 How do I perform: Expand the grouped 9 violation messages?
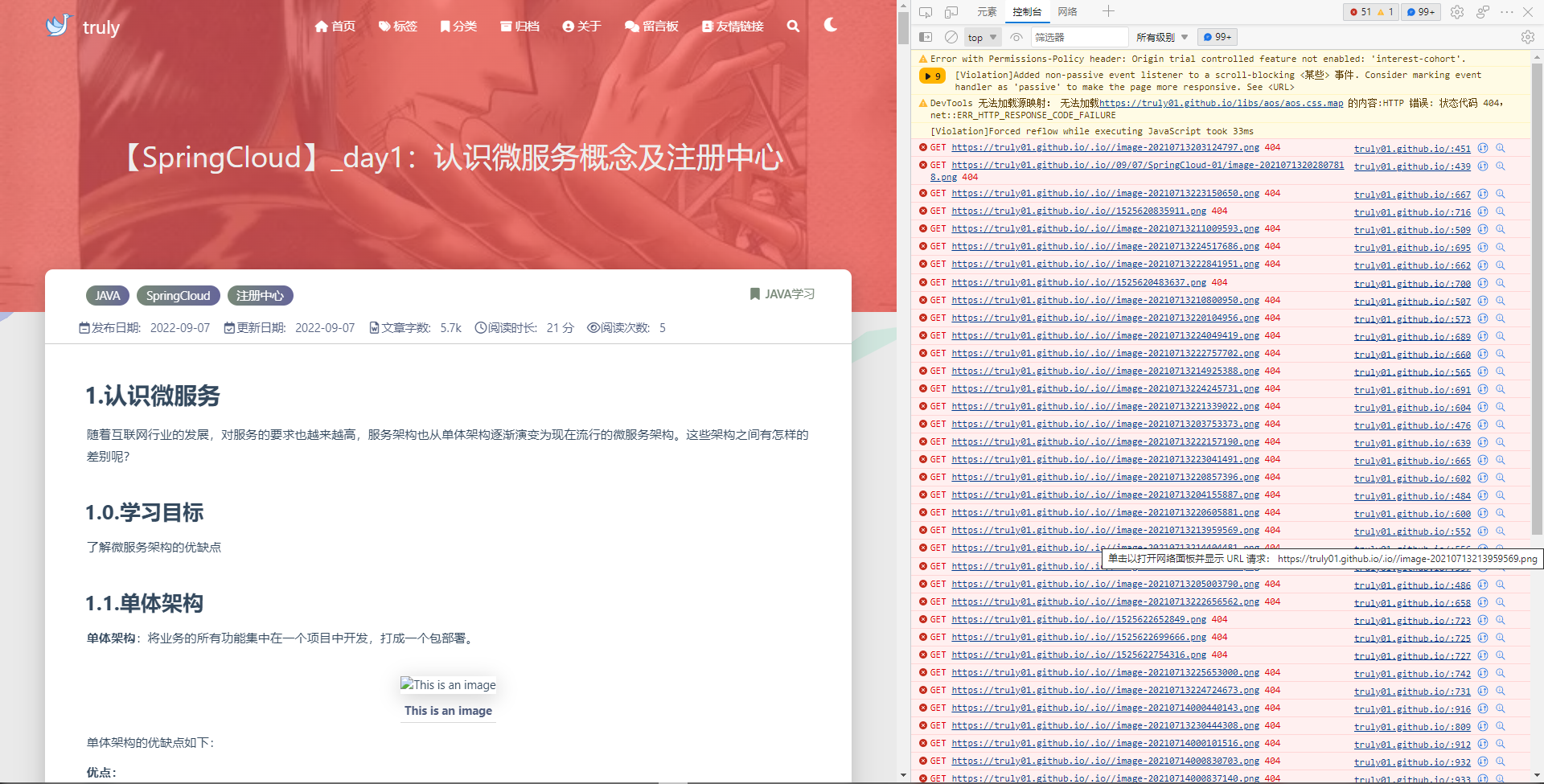(932, 76)
